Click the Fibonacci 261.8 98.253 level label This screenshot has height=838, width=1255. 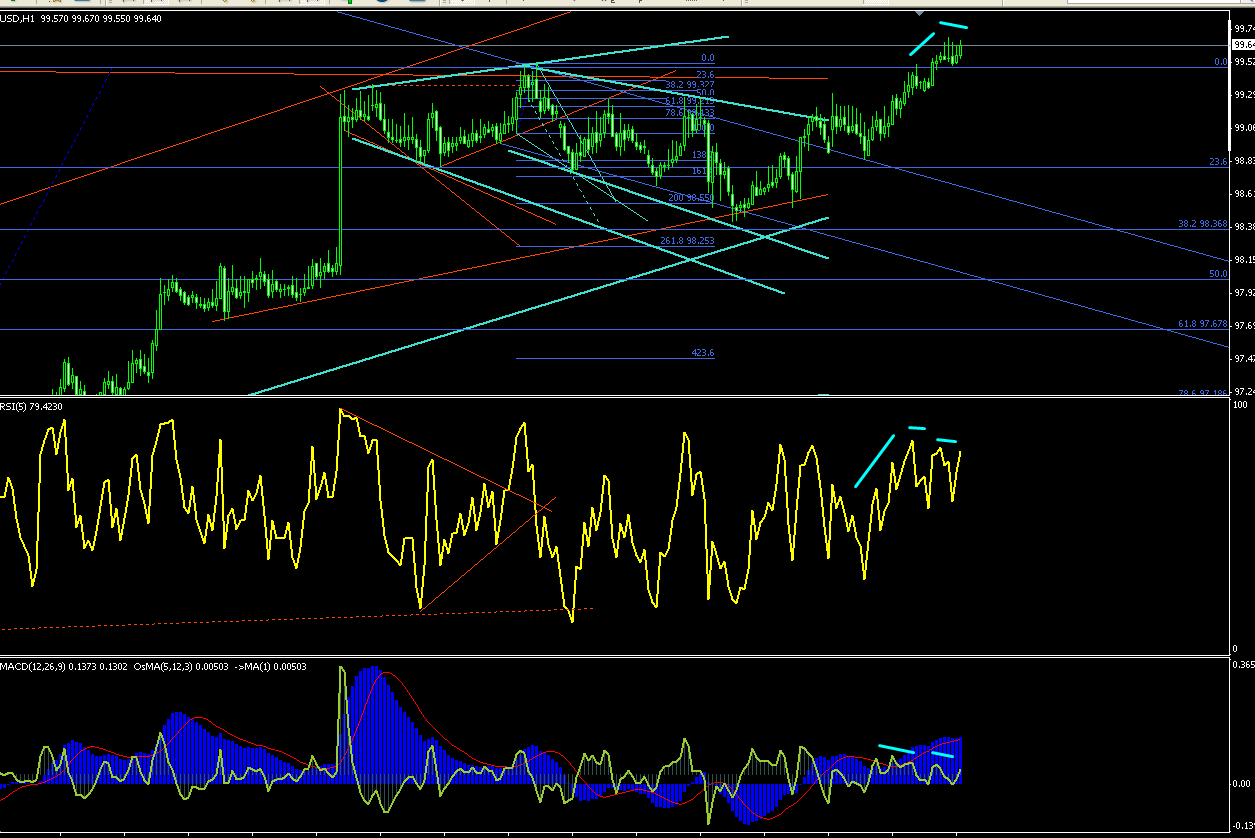tap(687, 241)
